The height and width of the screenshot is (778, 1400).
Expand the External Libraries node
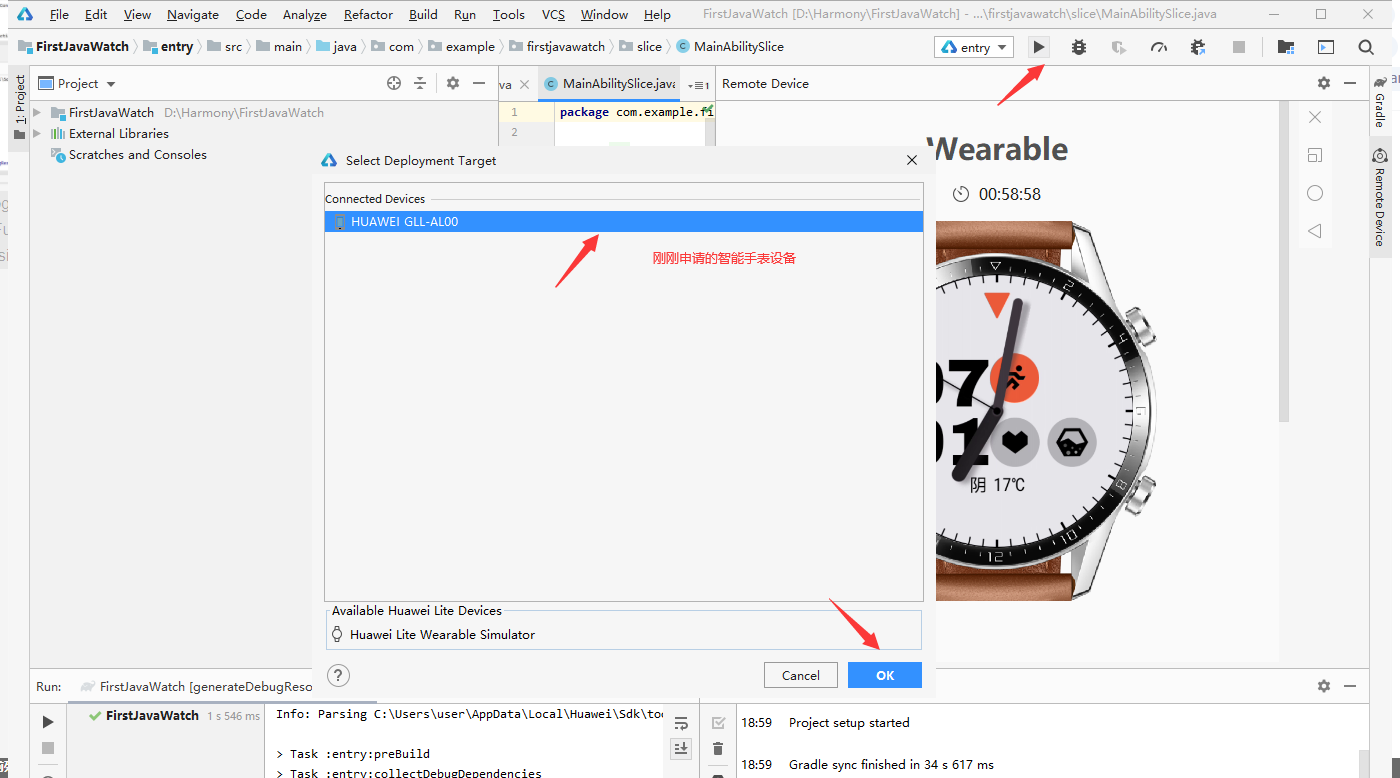38,134
